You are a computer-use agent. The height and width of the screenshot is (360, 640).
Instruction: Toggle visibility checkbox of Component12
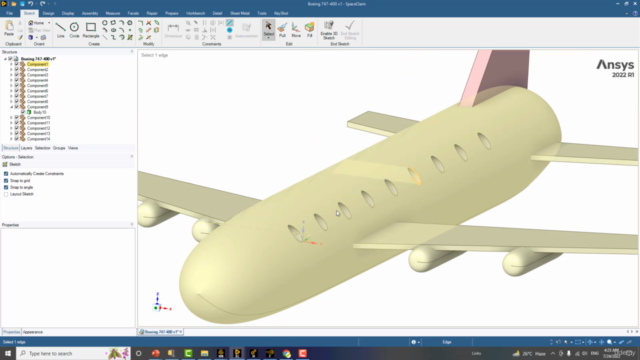pos(17,128)
